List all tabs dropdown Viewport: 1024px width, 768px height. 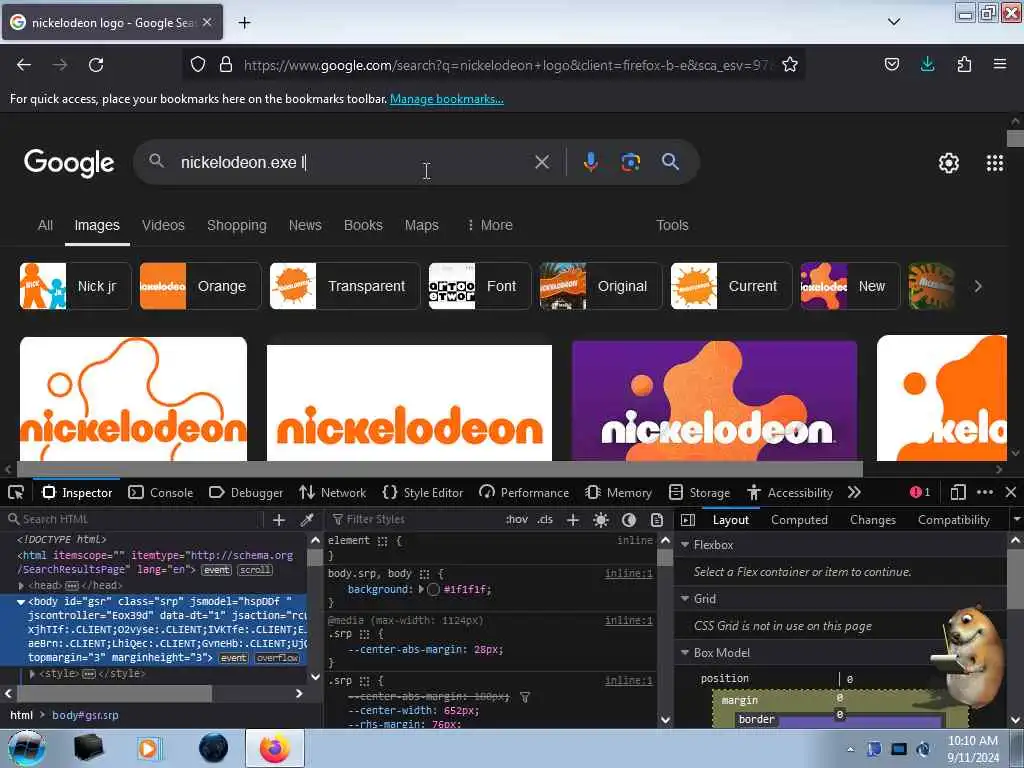point(894,22)
